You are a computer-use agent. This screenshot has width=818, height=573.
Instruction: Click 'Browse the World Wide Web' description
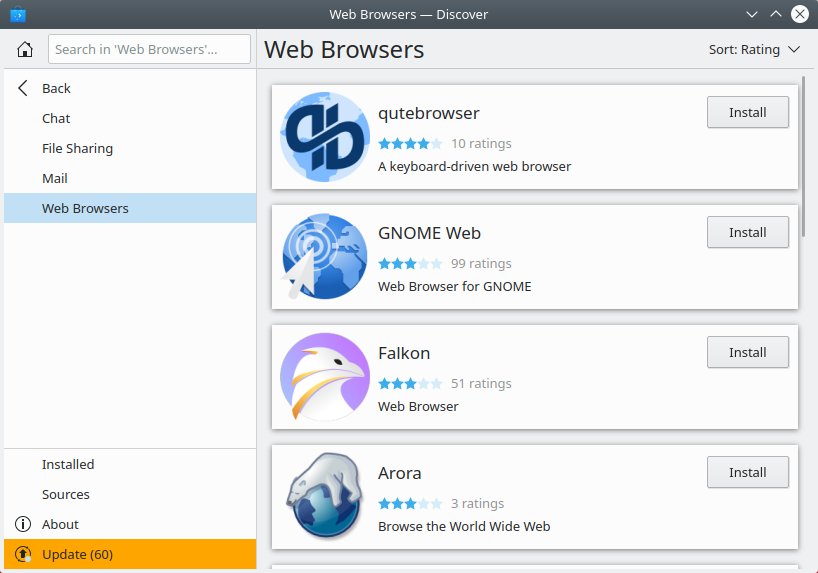464,527
